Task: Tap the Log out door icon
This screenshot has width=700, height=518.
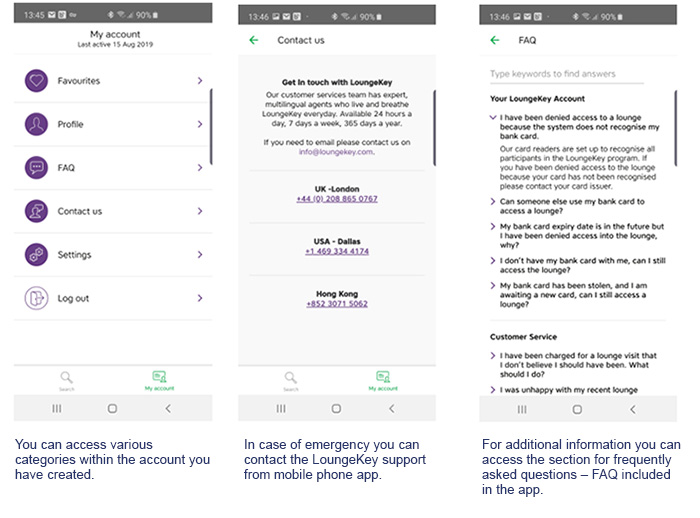Action: (37, 298)
